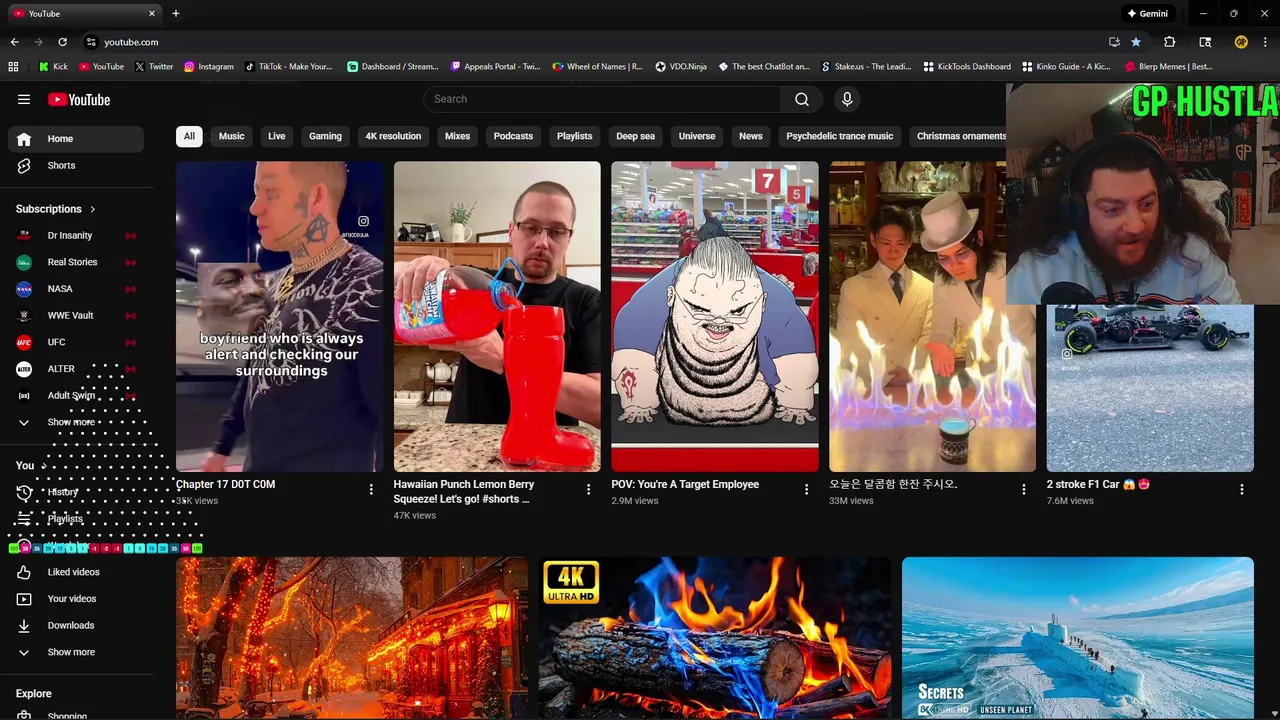Open options menu for Chapter 17 DOT COM short
Viewport: 1280px width, 720px height.
point(371,489)
